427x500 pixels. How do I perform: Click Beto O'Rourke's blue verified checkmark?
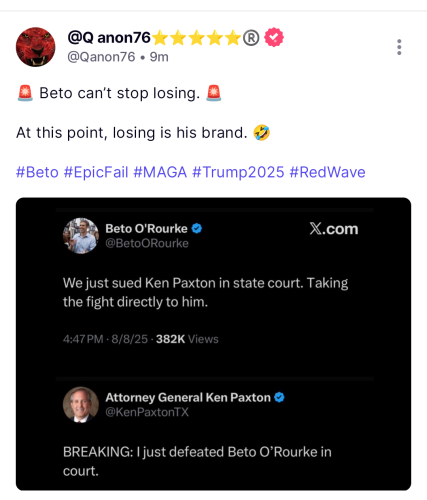tap(197, 229)
